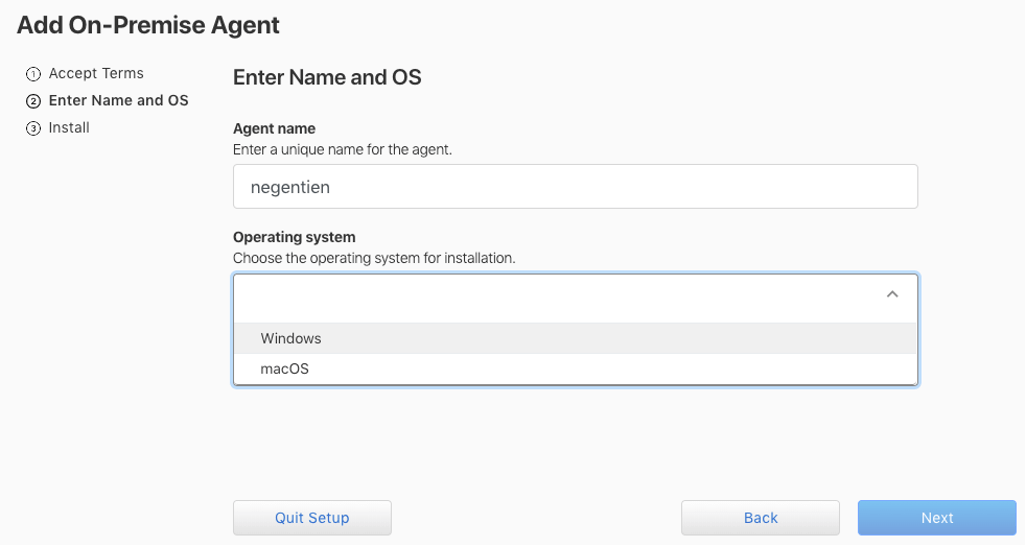
Task: Click the 'Choose the operating system' hint text
Action: pos(374,258)
